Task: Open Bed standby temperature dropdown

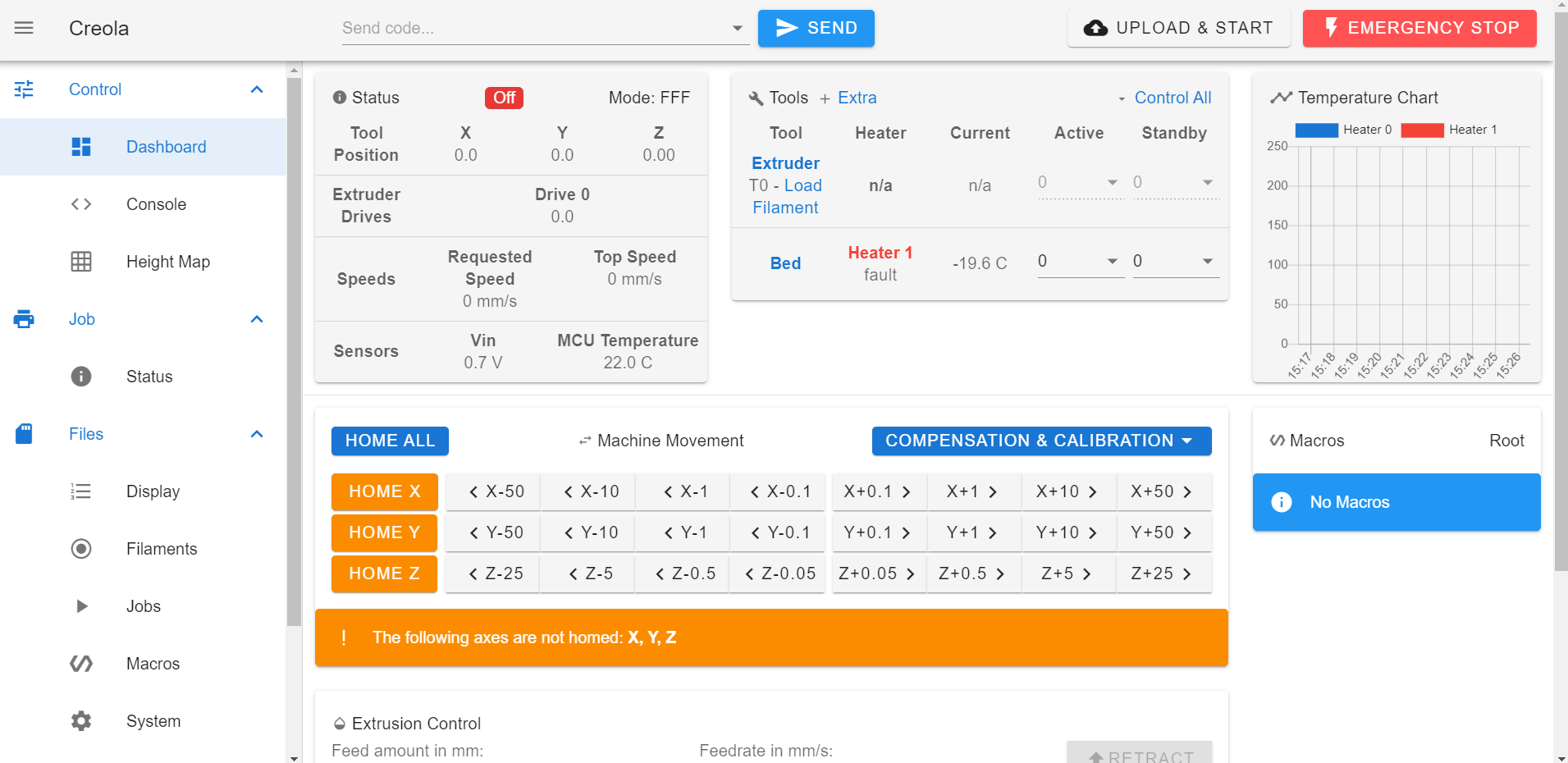Action: [x=1208, y=261]
